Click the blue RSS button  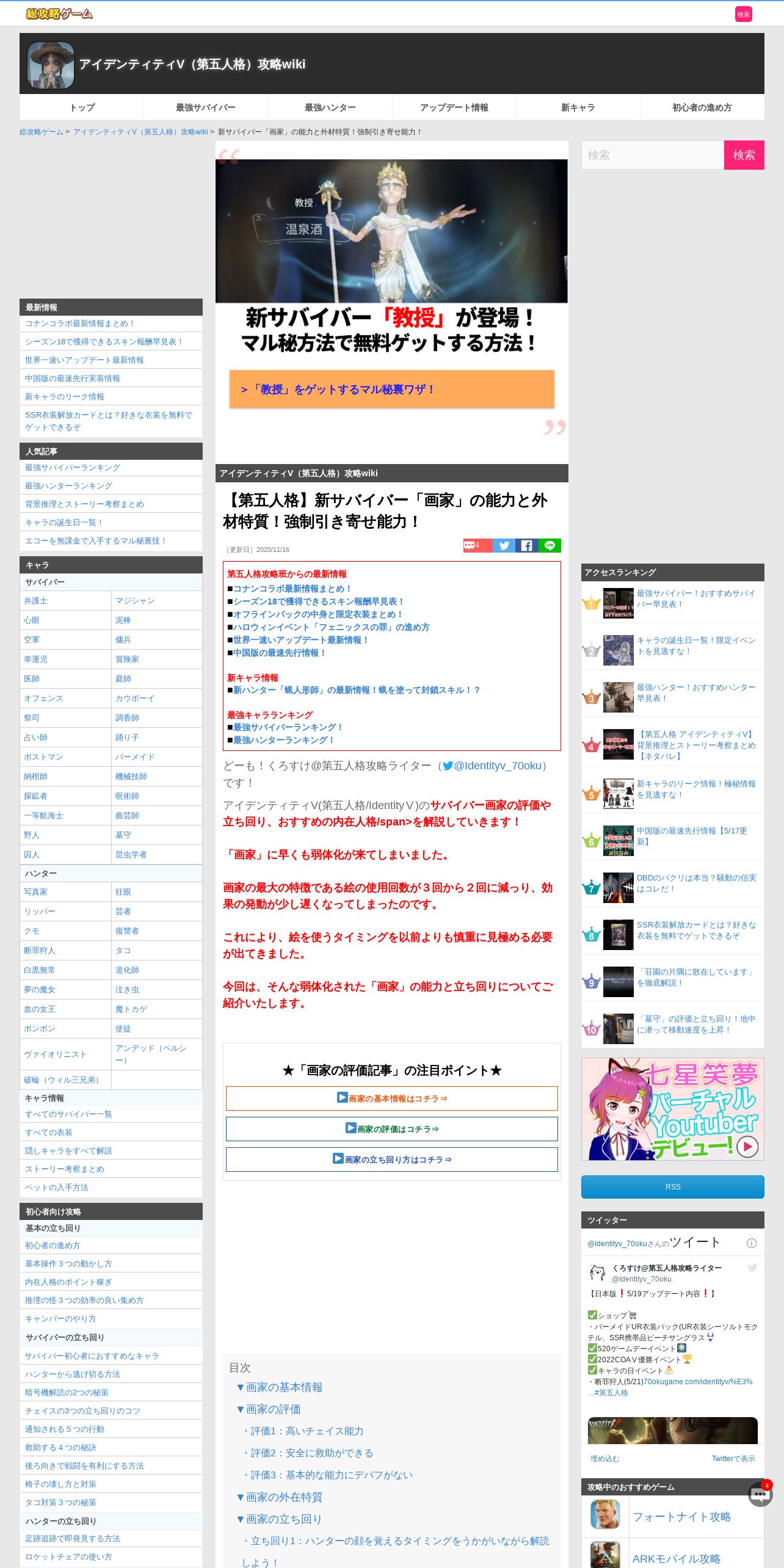tap(672, 1187)
